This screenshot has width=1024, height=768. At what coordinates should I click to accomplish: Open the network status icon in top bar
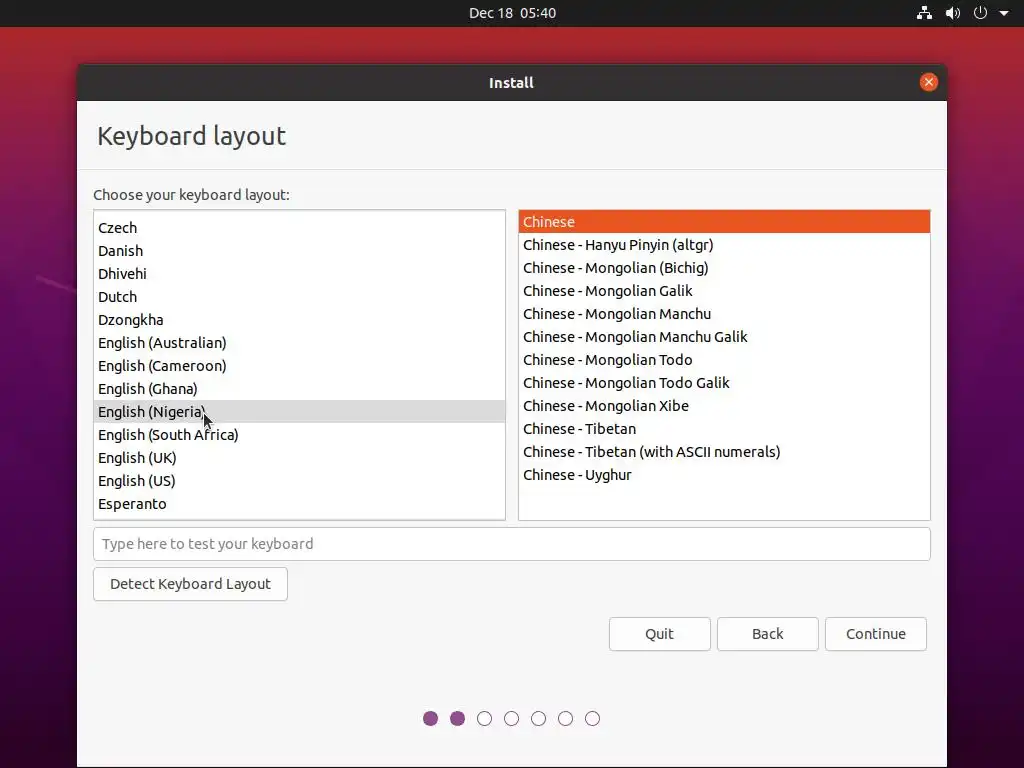tap(924, 13)
